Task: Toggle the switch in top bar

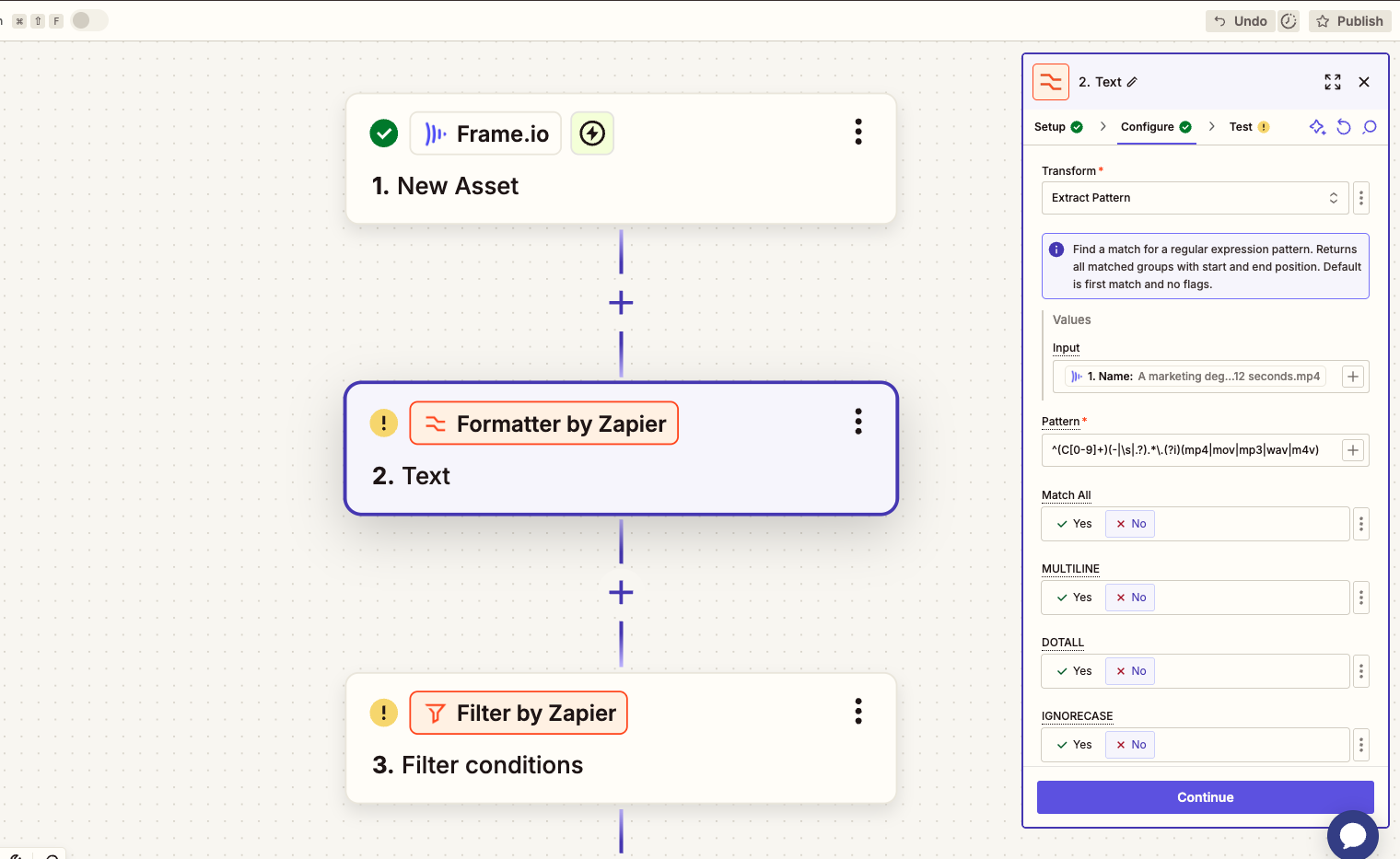Action: (89, 20)
